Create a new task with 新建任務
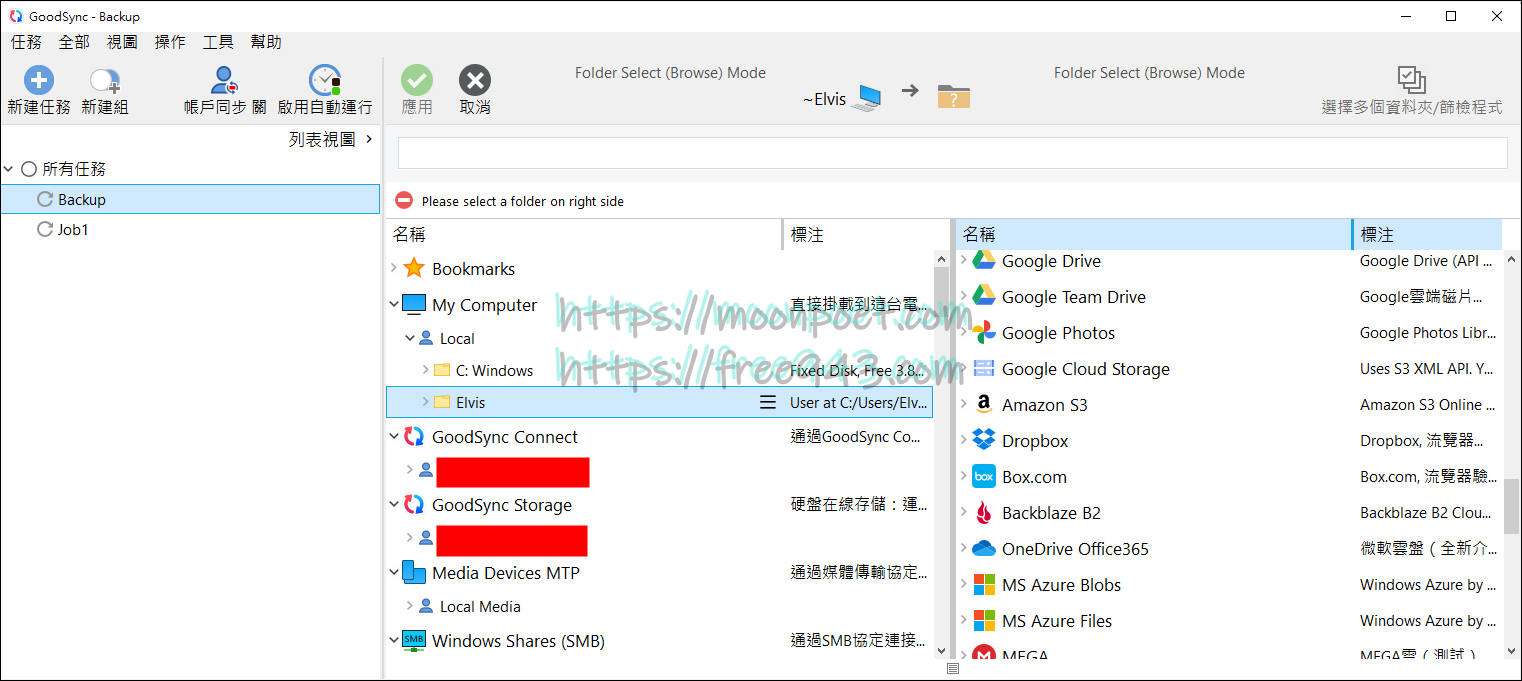The width and height of the screenshot is (1522, 681). pyautogui.click(x=38, y=89)
